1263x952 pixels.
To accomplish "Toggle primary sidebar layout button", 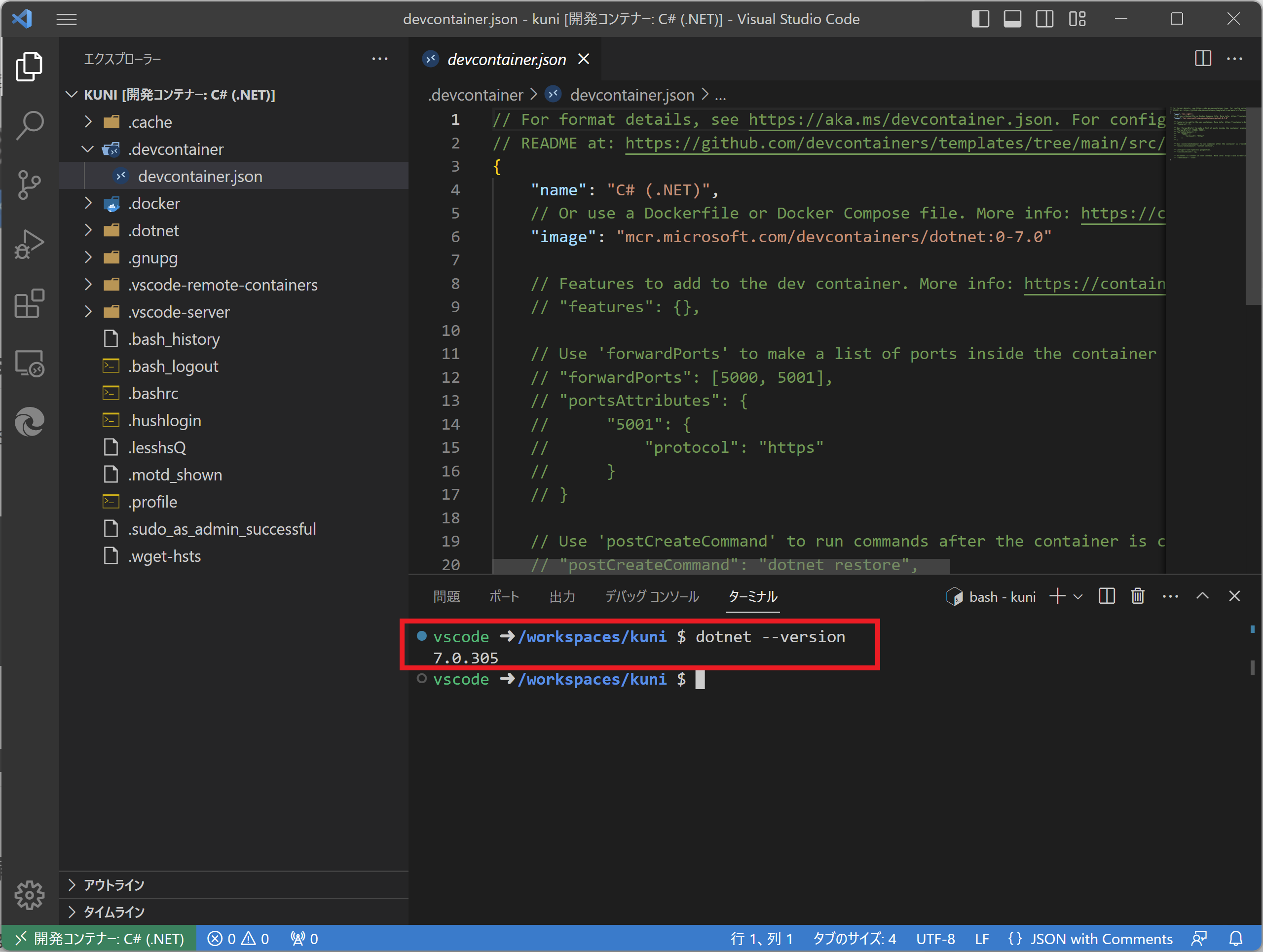I will click(980, 19).
